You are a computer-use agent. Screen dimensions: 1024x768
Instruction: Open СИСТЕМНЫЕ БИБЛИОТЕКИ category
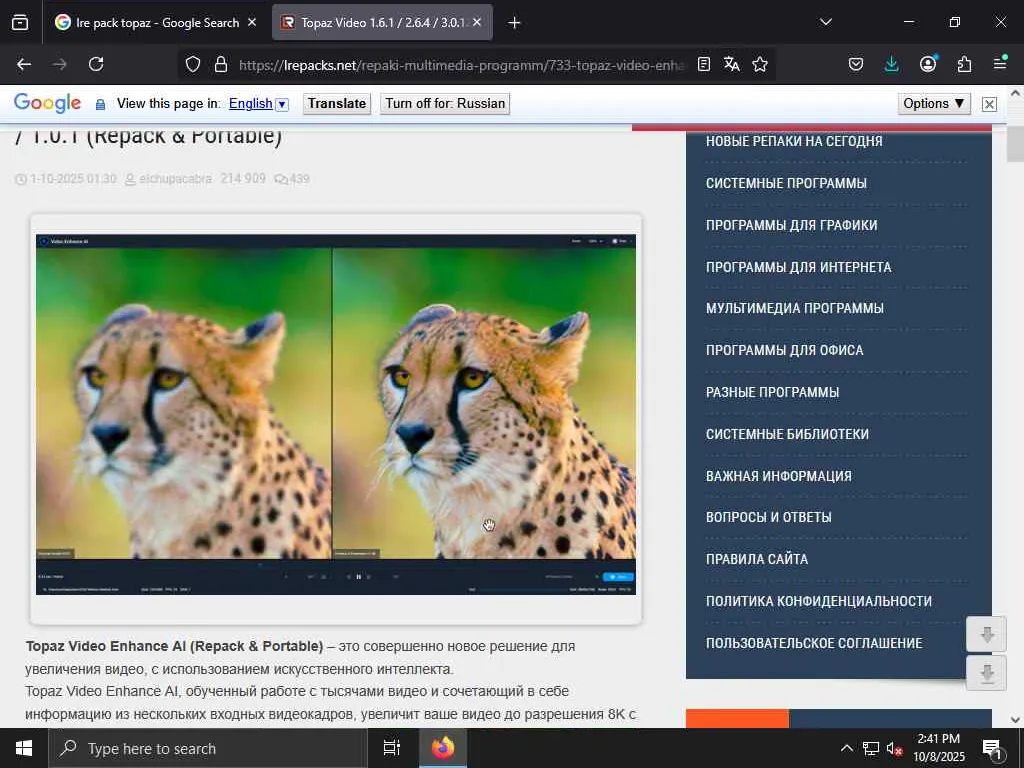tap(787, 434)
